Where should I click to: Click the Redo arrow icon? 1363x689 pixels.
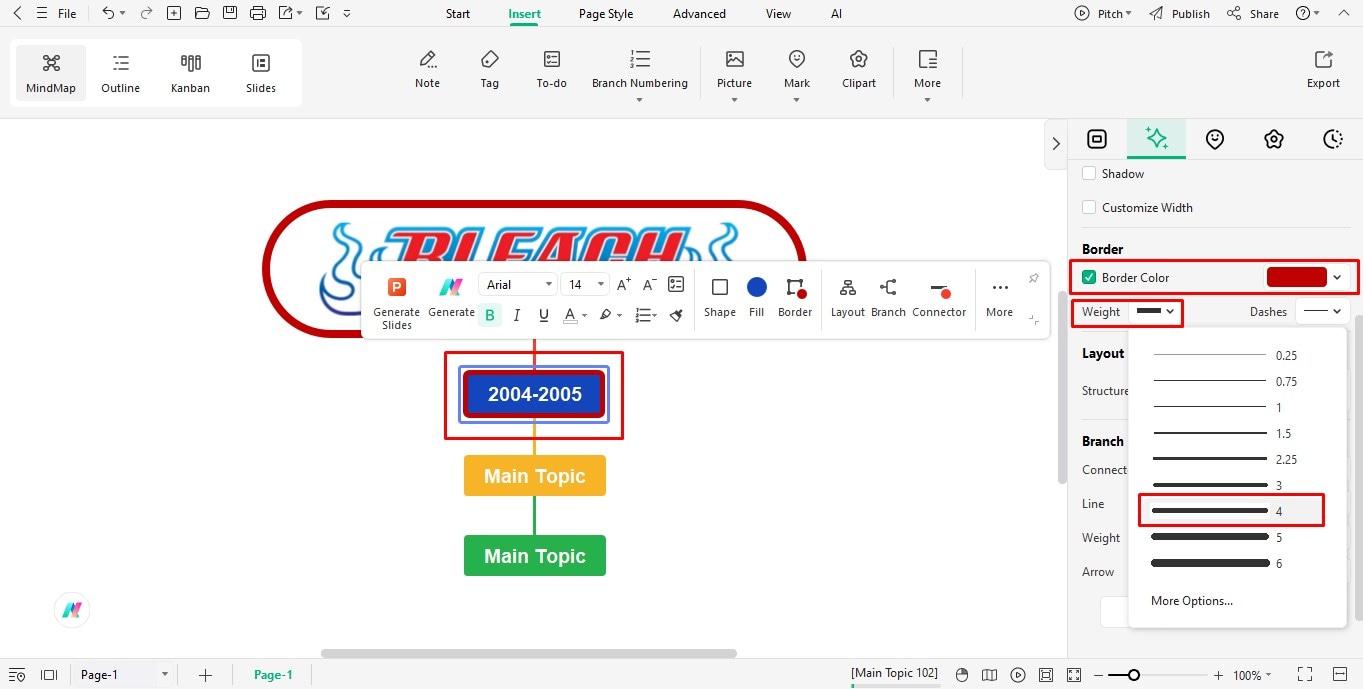coord(146,13)
